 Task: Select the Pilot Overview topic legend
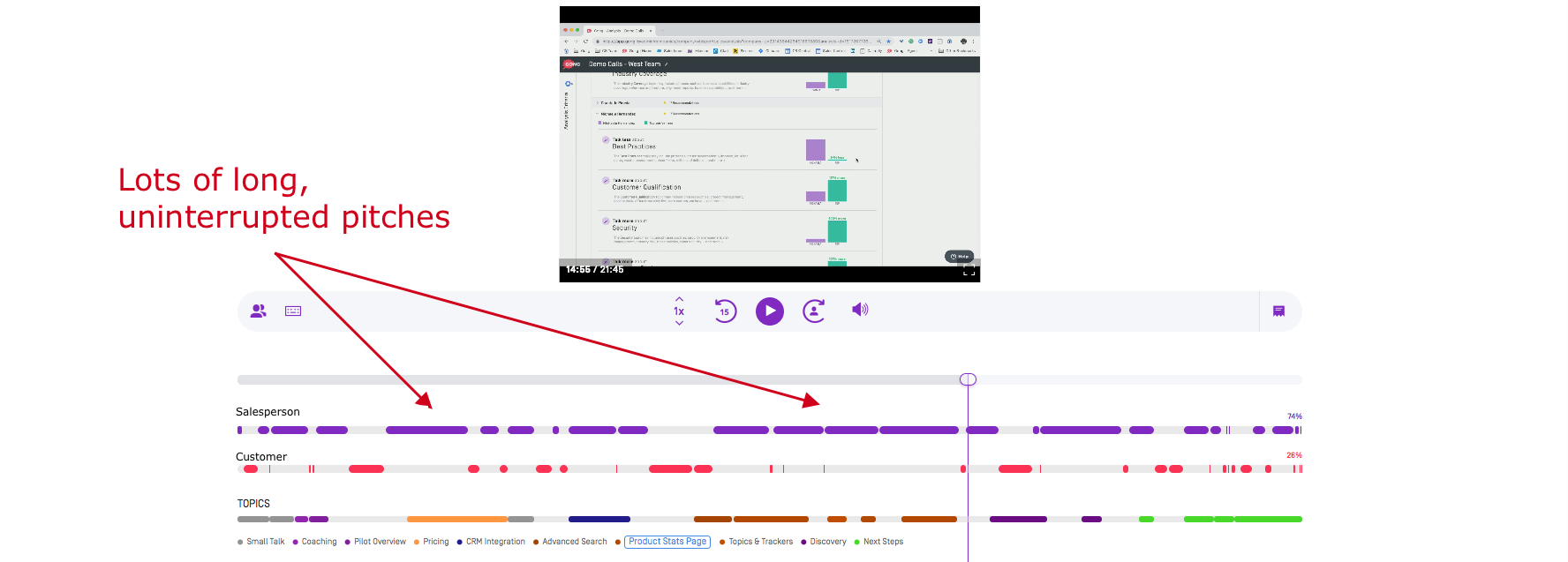(x=375, y=542)
